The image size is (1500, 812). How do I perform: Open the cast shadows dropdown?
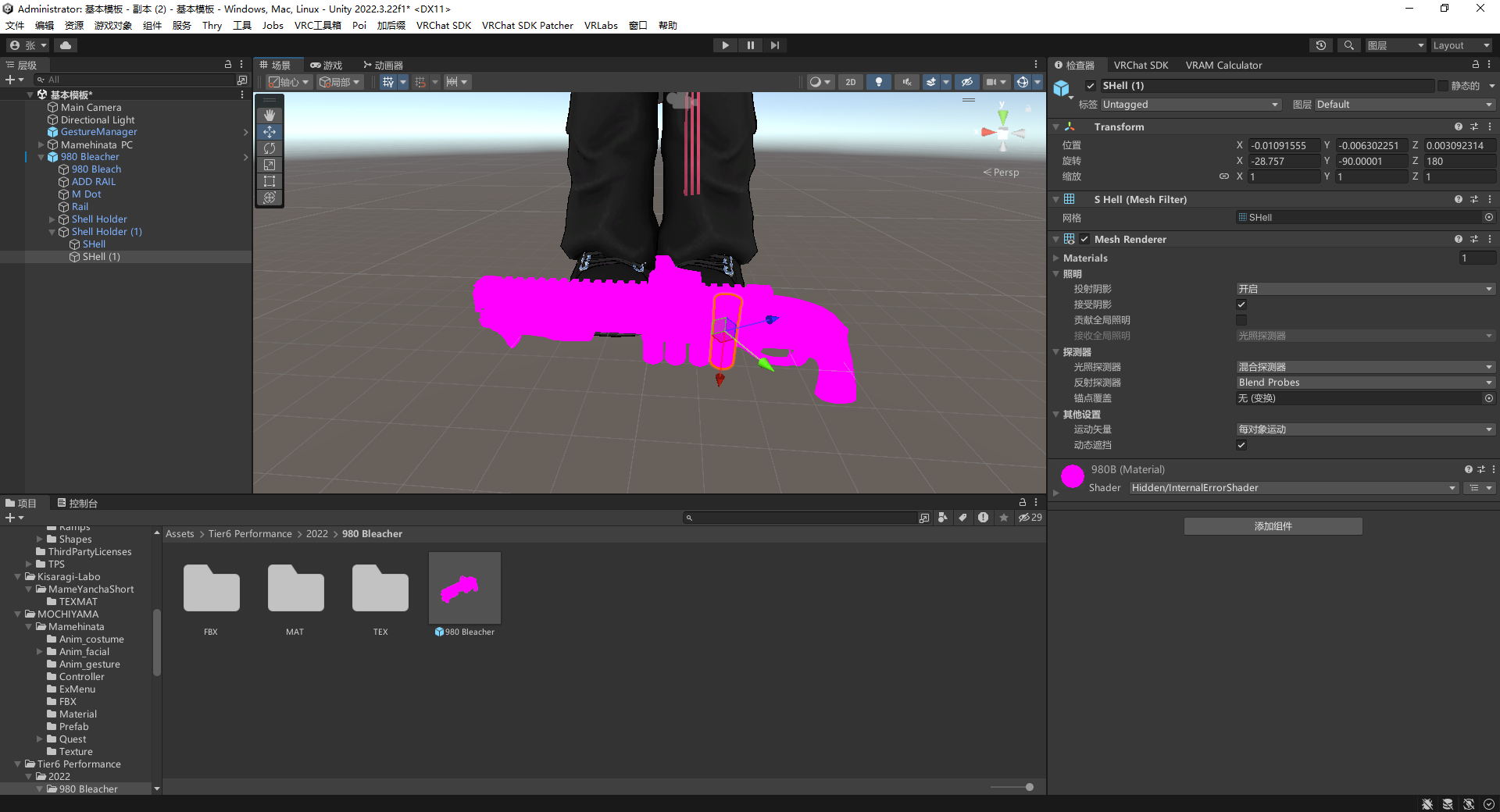pyautogui.click(x=1366, y=289)
